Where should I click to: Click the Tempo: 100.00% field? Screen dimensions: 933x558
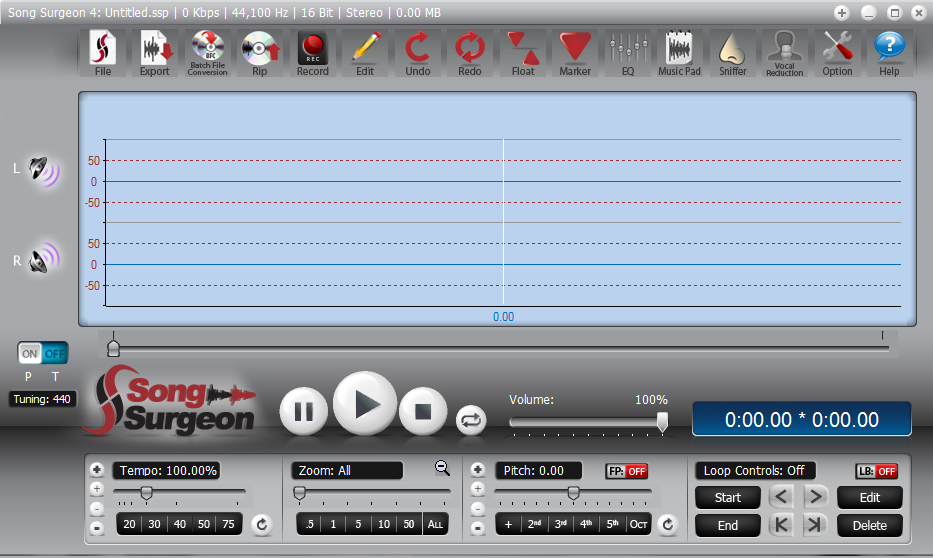pyautogui.click(x=168, y=471)
